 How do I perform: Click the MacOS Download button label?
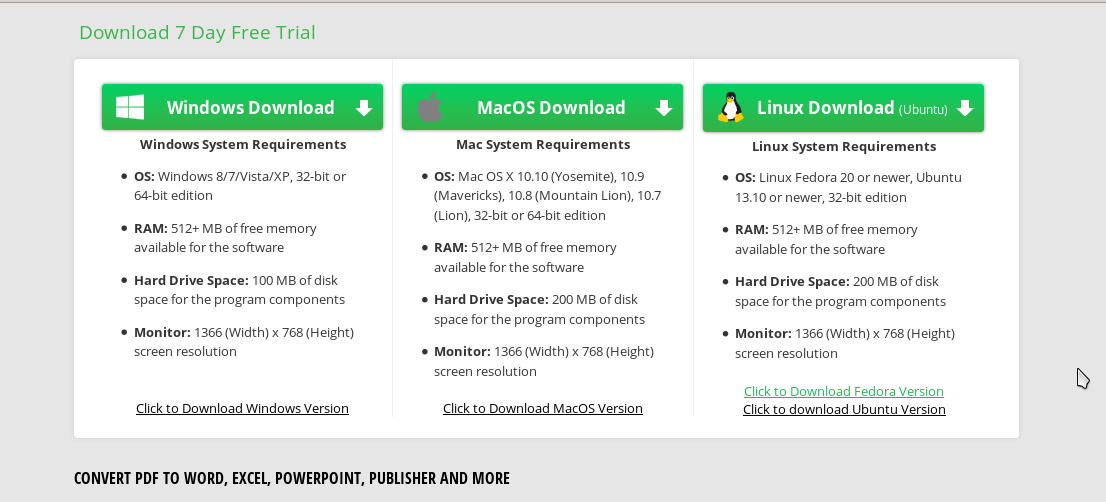tap(551, 107)
